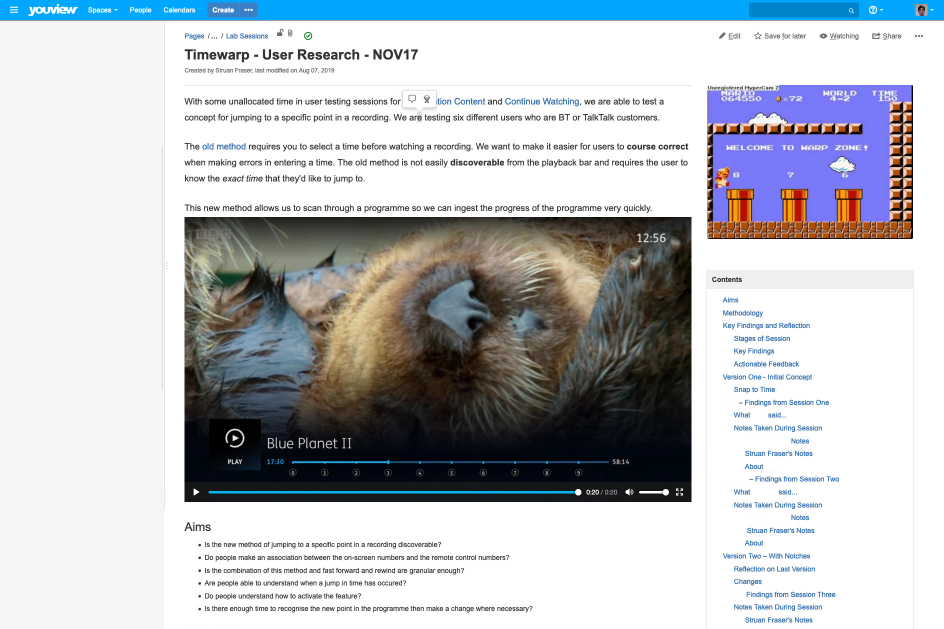This screenshot has width=944, height=629.
Task: Click the Edit page button
Action: (x=730, y=36)
